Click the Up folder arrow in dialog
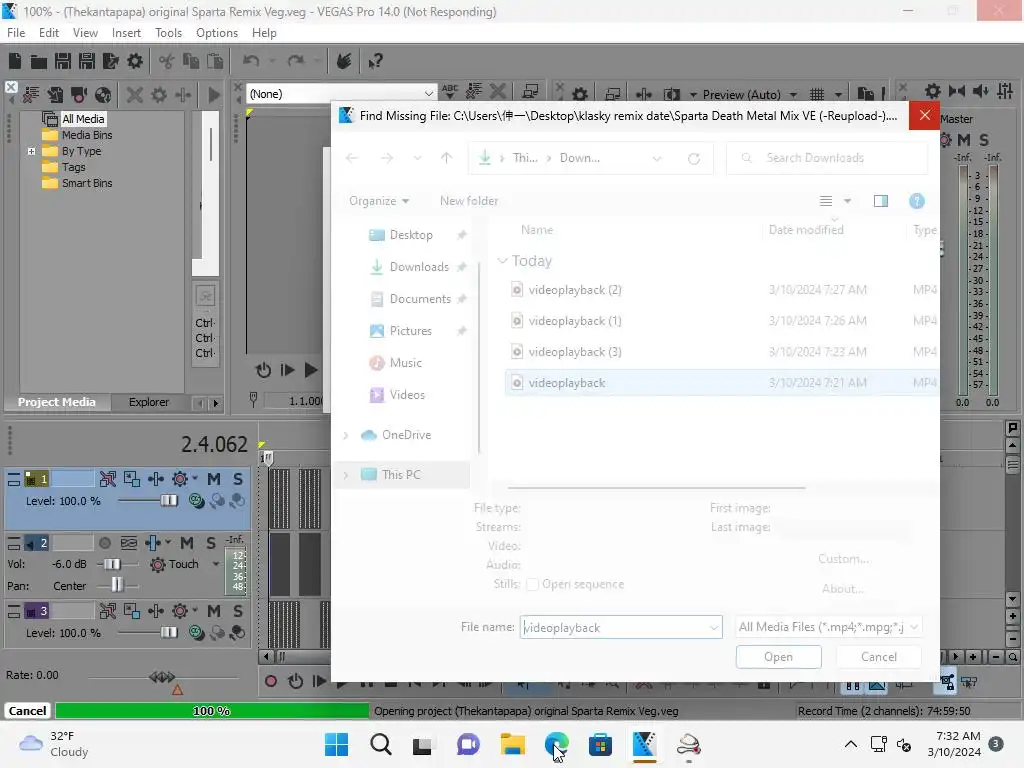Viewport: 1024px width, 768px height. (x=447, y=158)
